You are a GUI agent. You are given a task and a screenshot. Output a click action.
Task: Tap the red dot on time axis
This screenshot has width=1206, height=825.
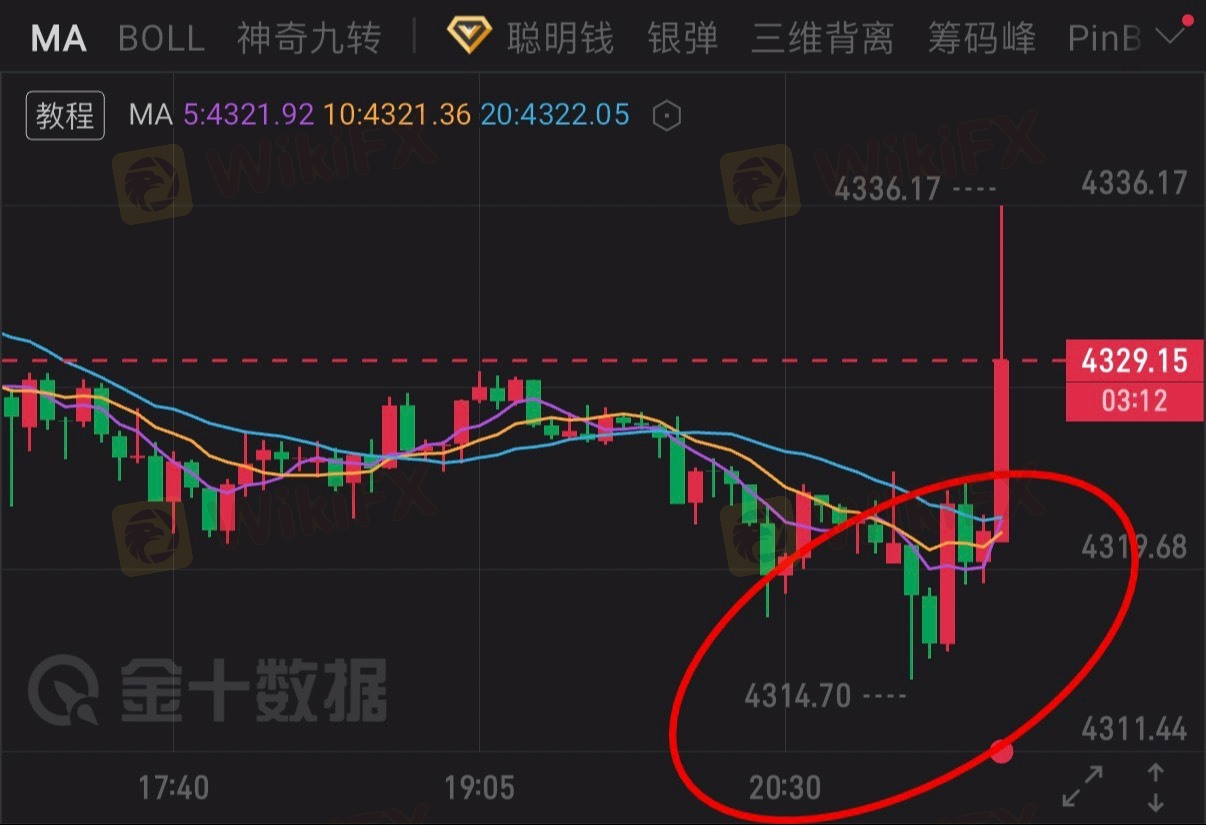[x=1001, y=751]
